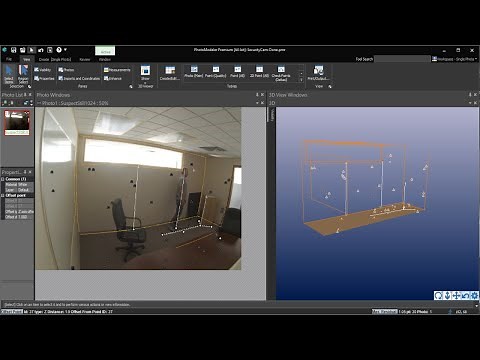Open the Enhance pane
The width and height of the screenshot is (480, 360).
[x=113, y=78]
